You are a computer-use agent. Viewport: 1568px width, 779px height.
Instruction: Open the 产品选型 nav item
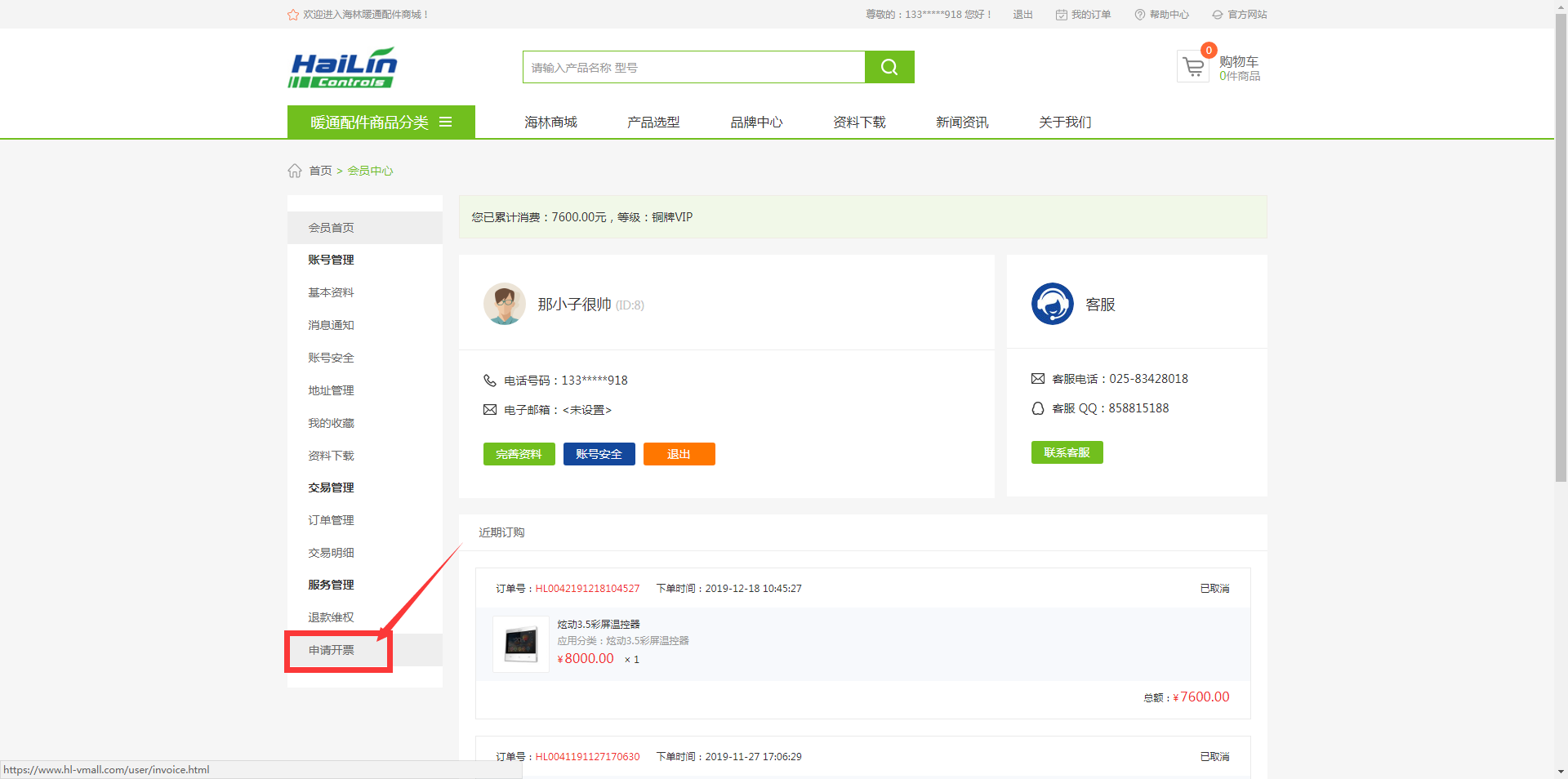click(x=653, y=122)
